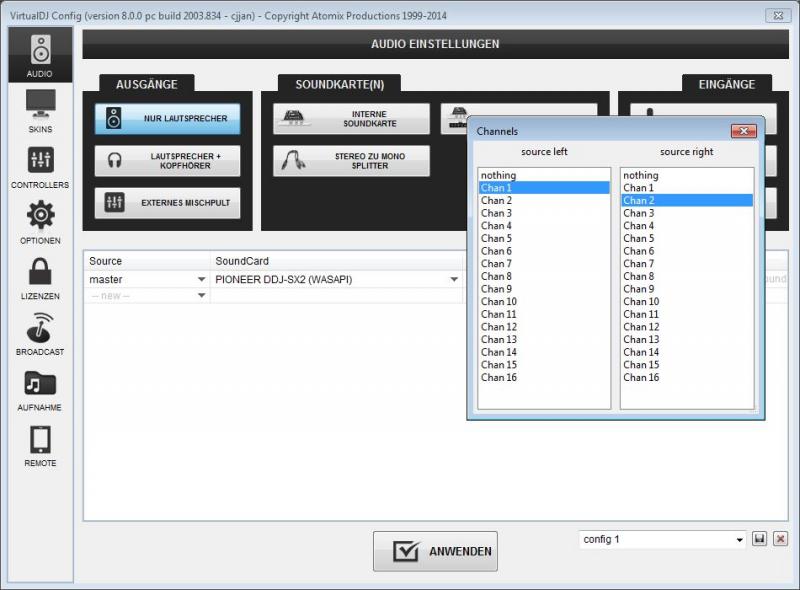
Task: Select Chan 12 in source left list
Action: (x=544, y=327)
